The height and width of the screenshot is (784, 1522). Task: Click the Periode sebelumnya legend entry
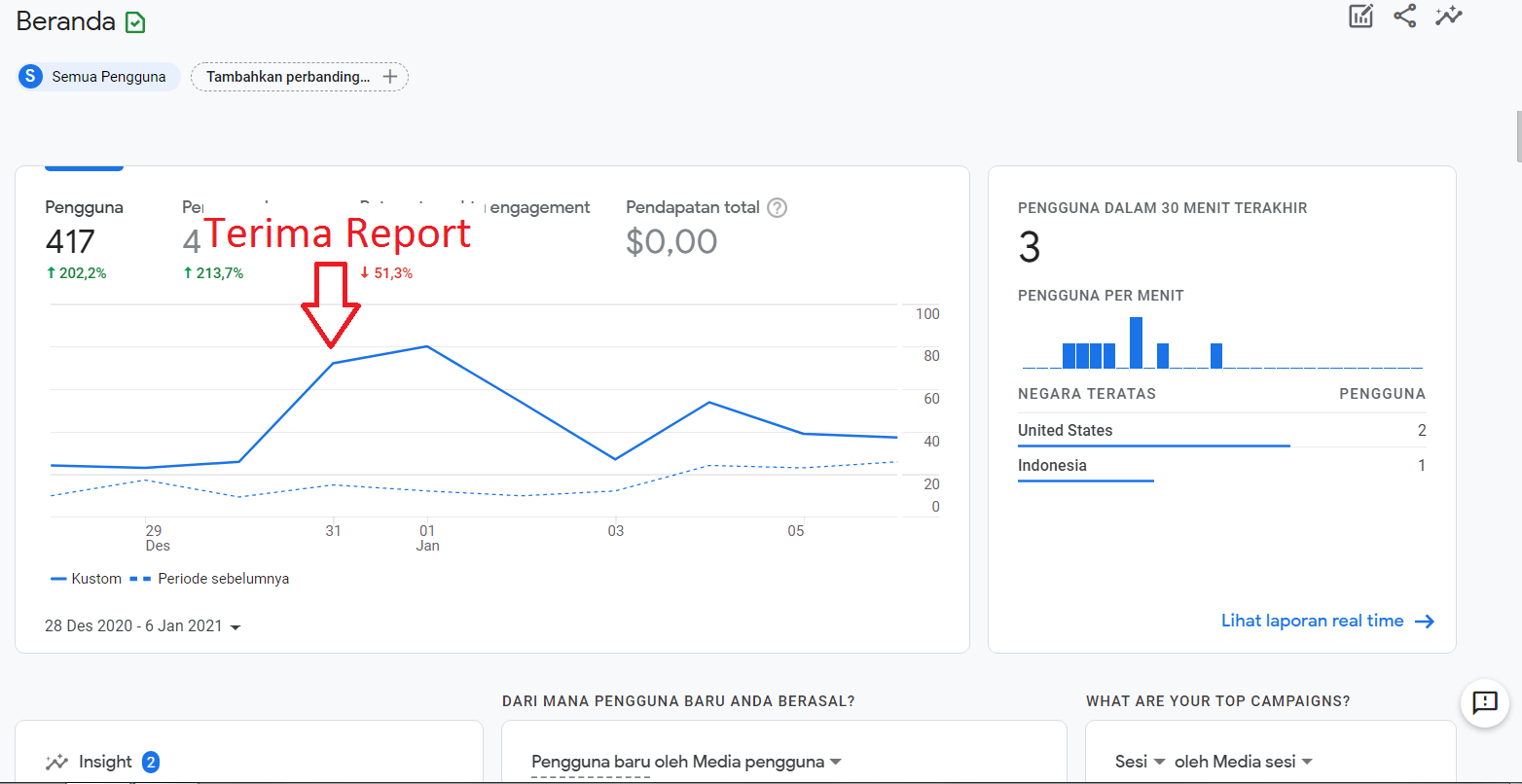[209, 579]
